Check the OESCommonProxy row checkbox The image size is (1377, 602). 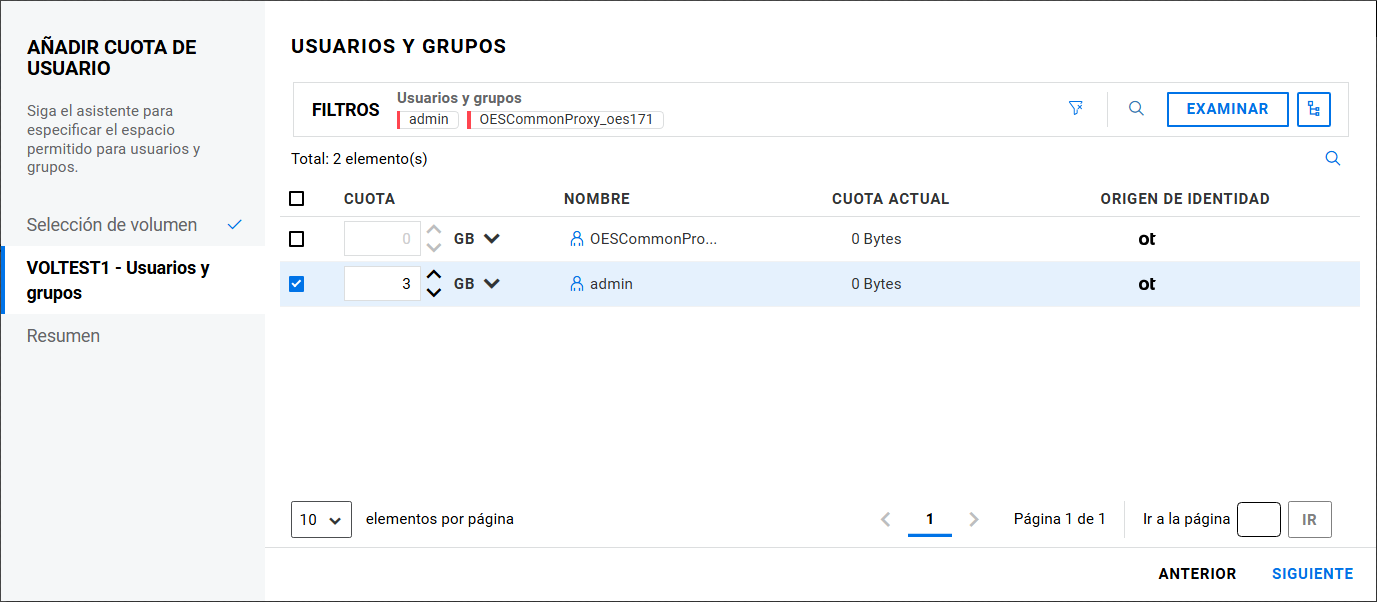point(296,239)
